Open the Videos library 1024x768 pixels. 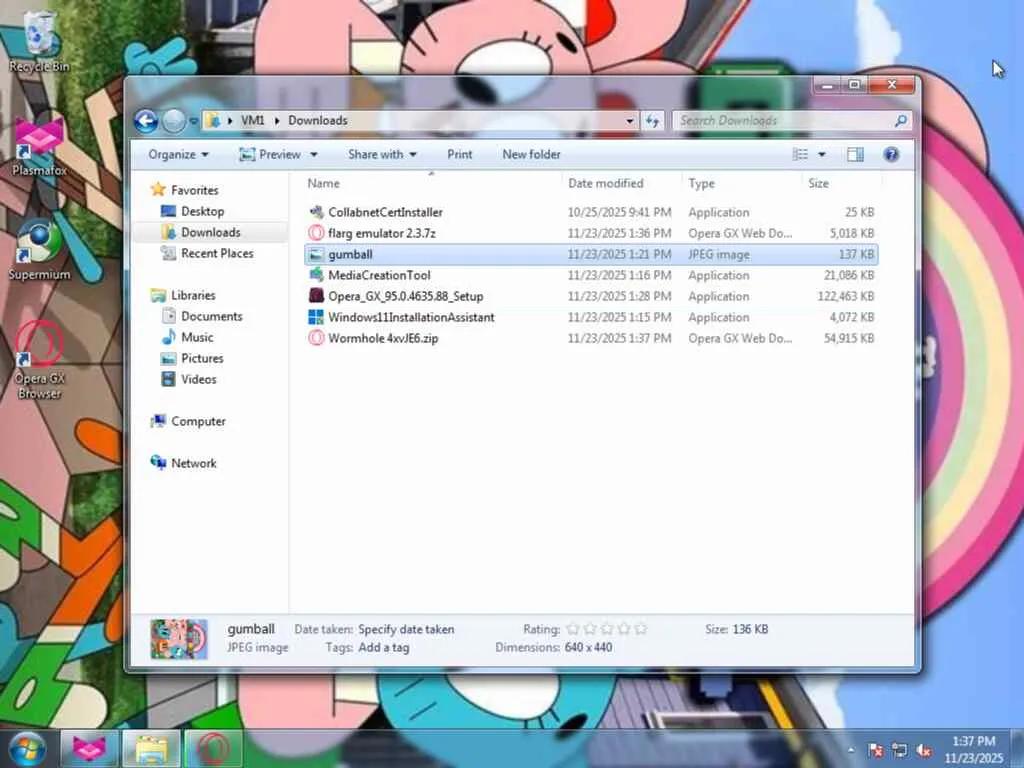point(199,379)
